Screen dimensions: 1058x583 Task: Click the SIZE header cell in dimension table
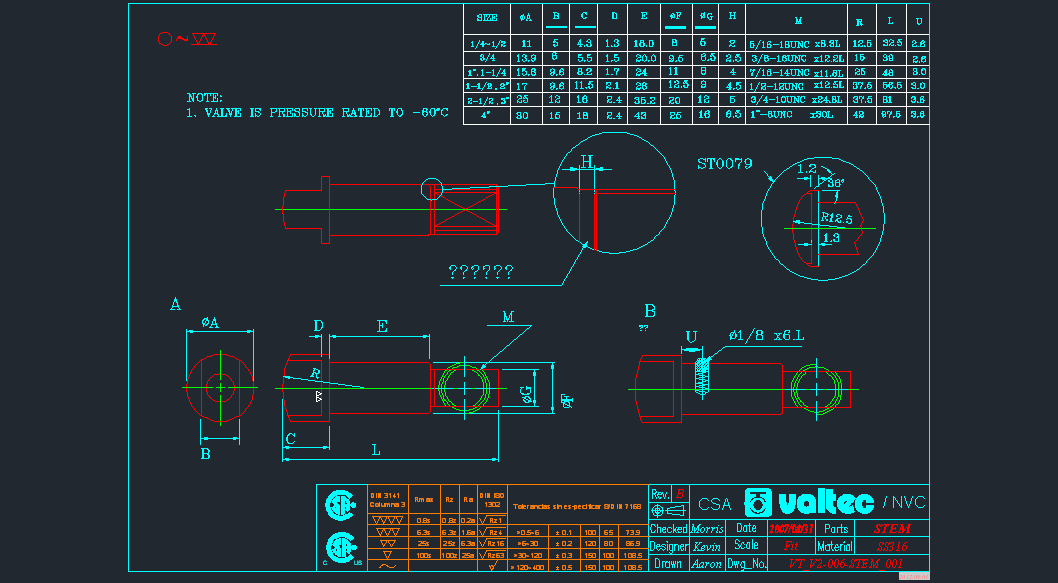487,18
